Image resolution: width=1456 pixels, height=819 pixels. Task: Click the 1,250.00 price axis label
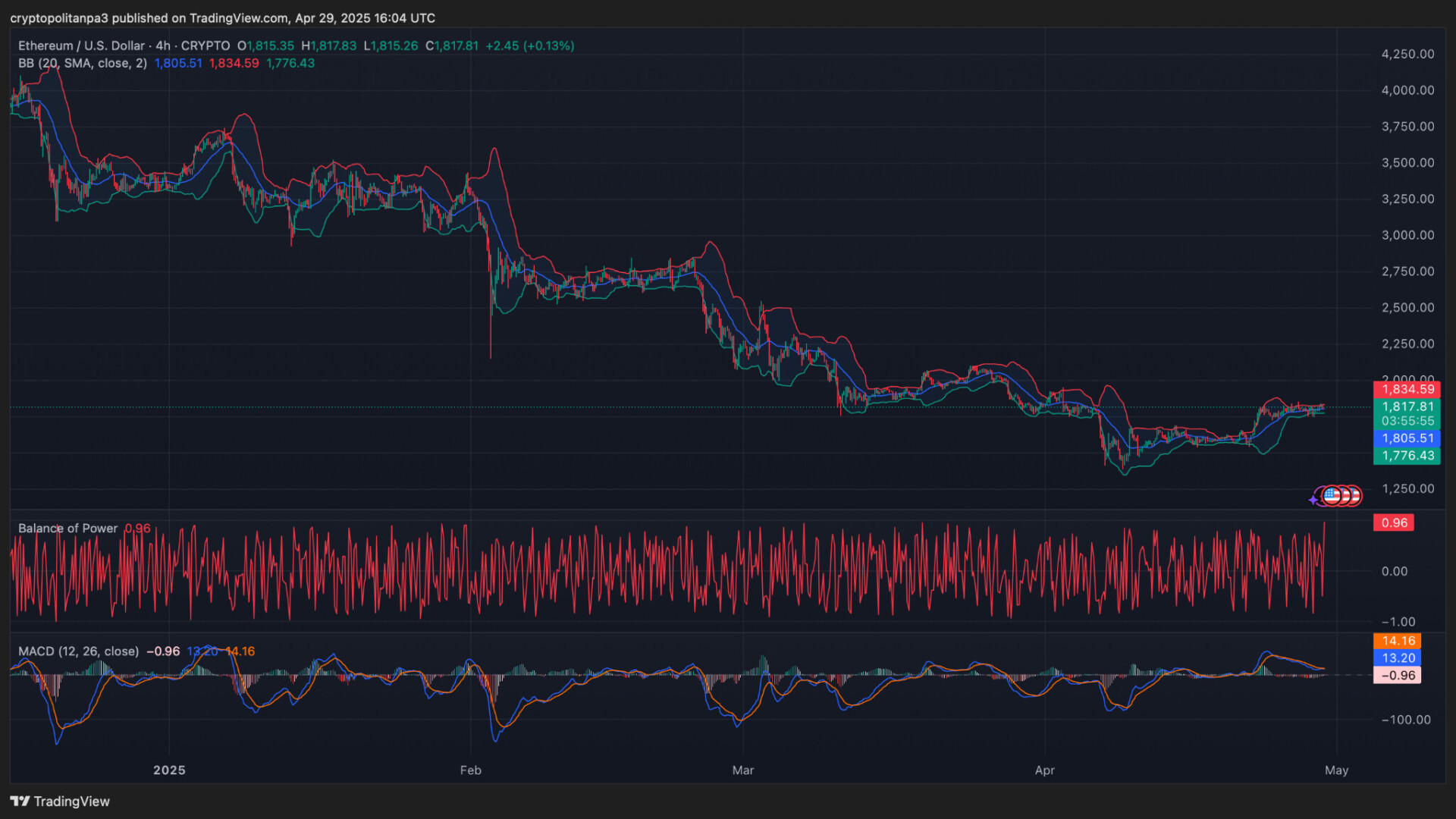1407,488
